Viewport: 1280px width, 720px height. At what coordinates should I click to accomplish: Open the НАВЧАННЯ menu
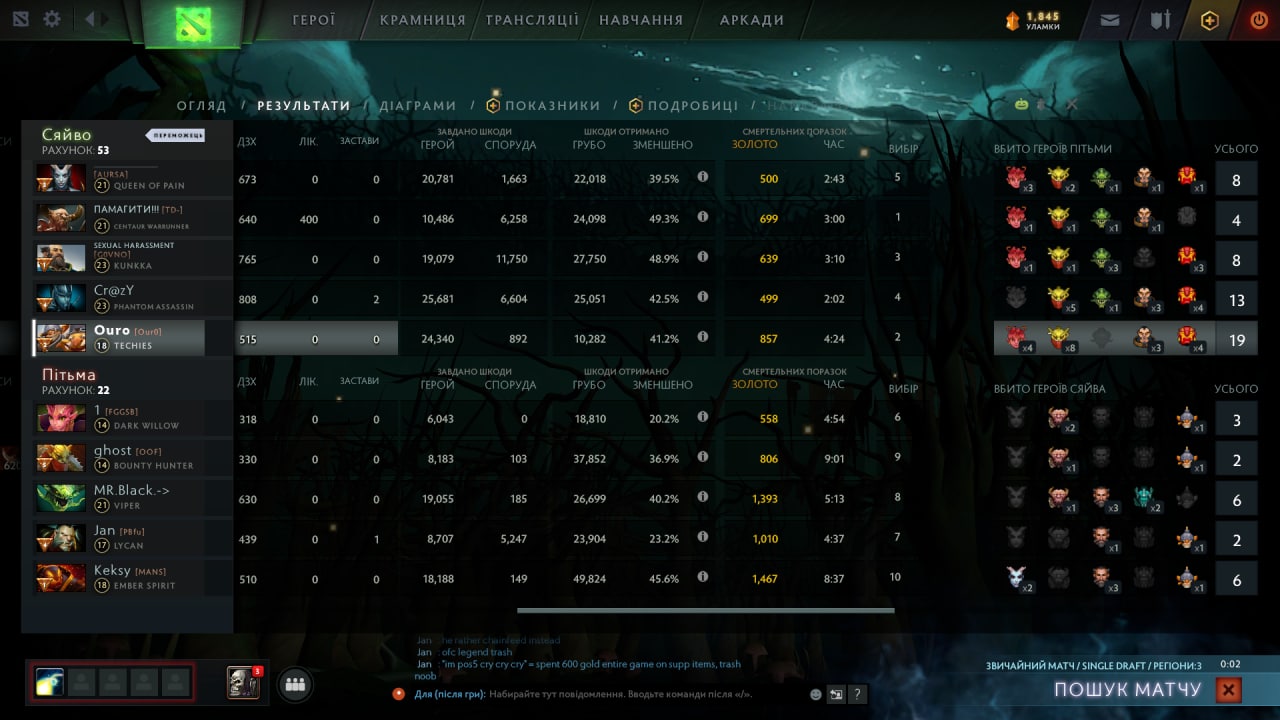click(641, 20)
